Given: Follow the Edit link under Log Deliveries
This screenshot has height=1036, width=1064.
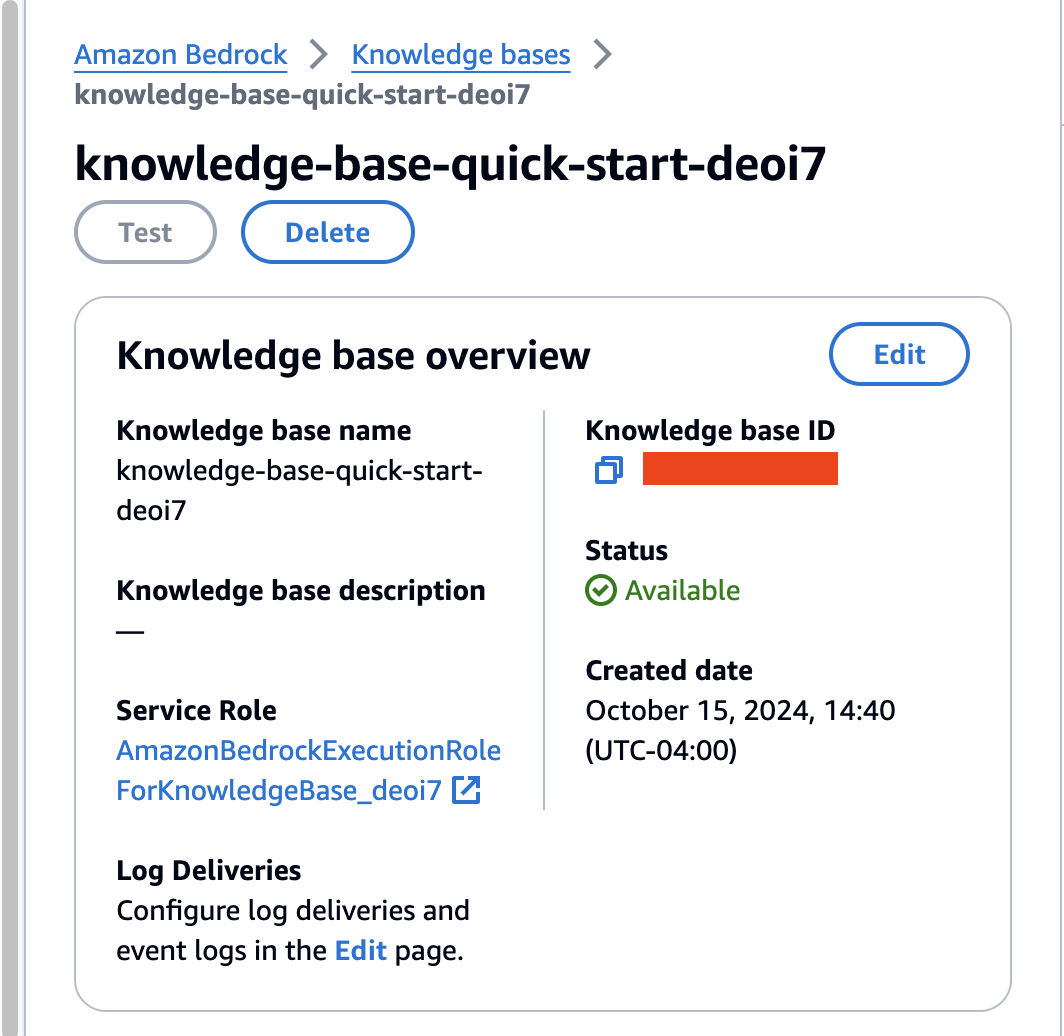Looking at the screenshot, I should tap(360, 950).
